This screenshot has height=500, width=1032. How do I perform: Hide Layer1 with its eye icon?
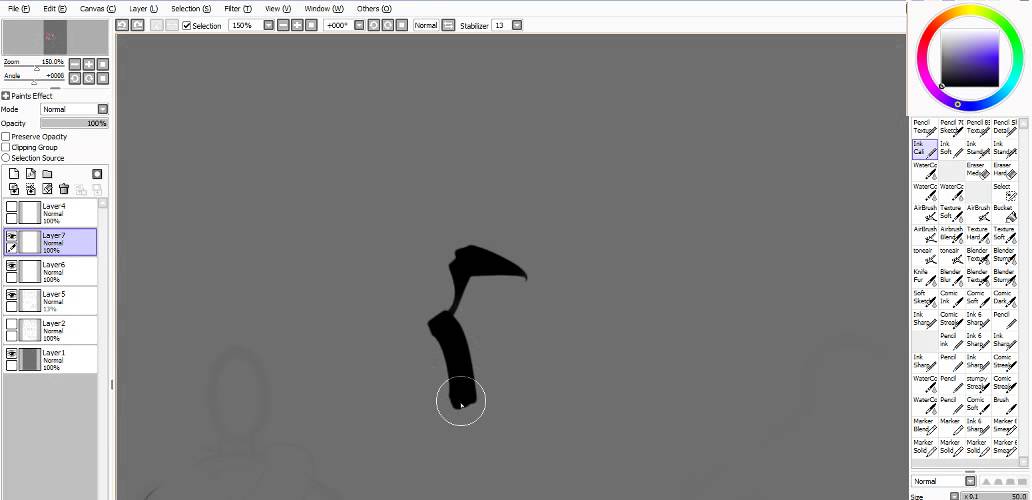[11, 353]
